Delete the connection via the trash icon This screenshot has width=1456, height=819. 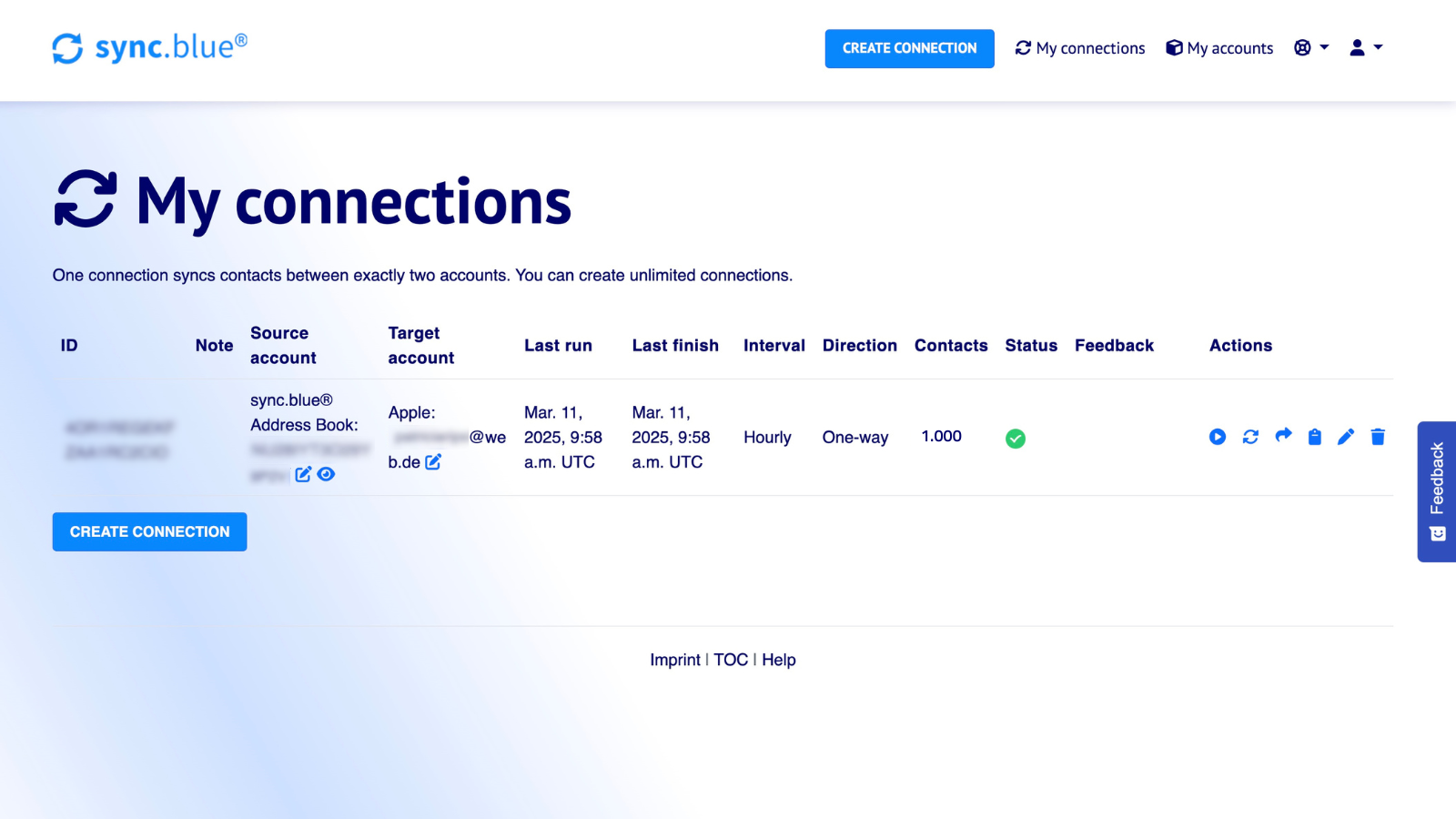[x=1378, y=437]
